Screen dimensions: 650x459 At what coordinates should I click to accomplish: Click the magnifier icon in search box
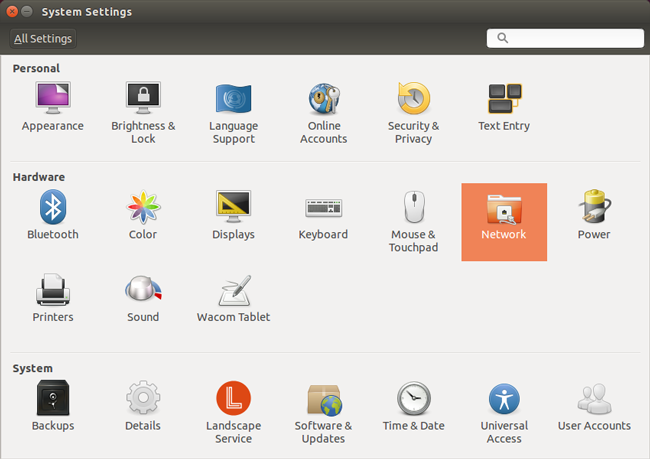502,38
